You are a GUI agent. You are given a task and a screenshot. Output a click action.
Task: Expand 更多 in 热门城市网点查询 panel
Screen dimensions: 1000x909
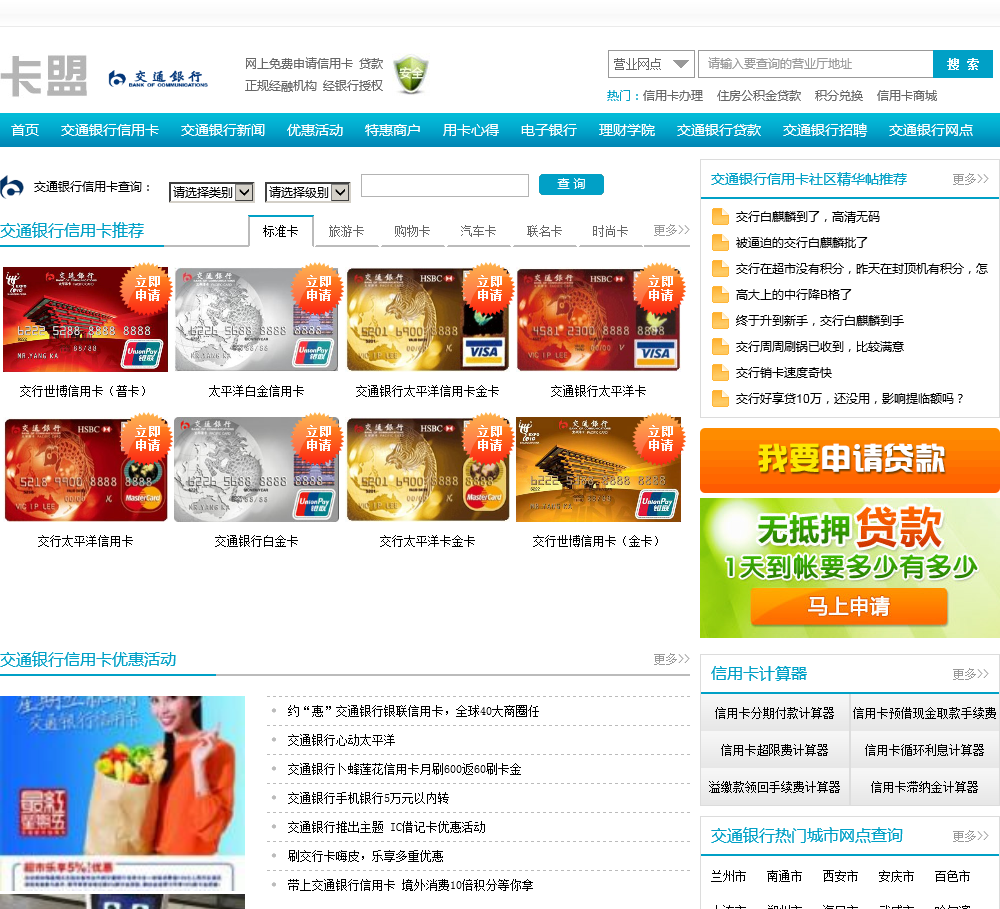tap(970, 836)
